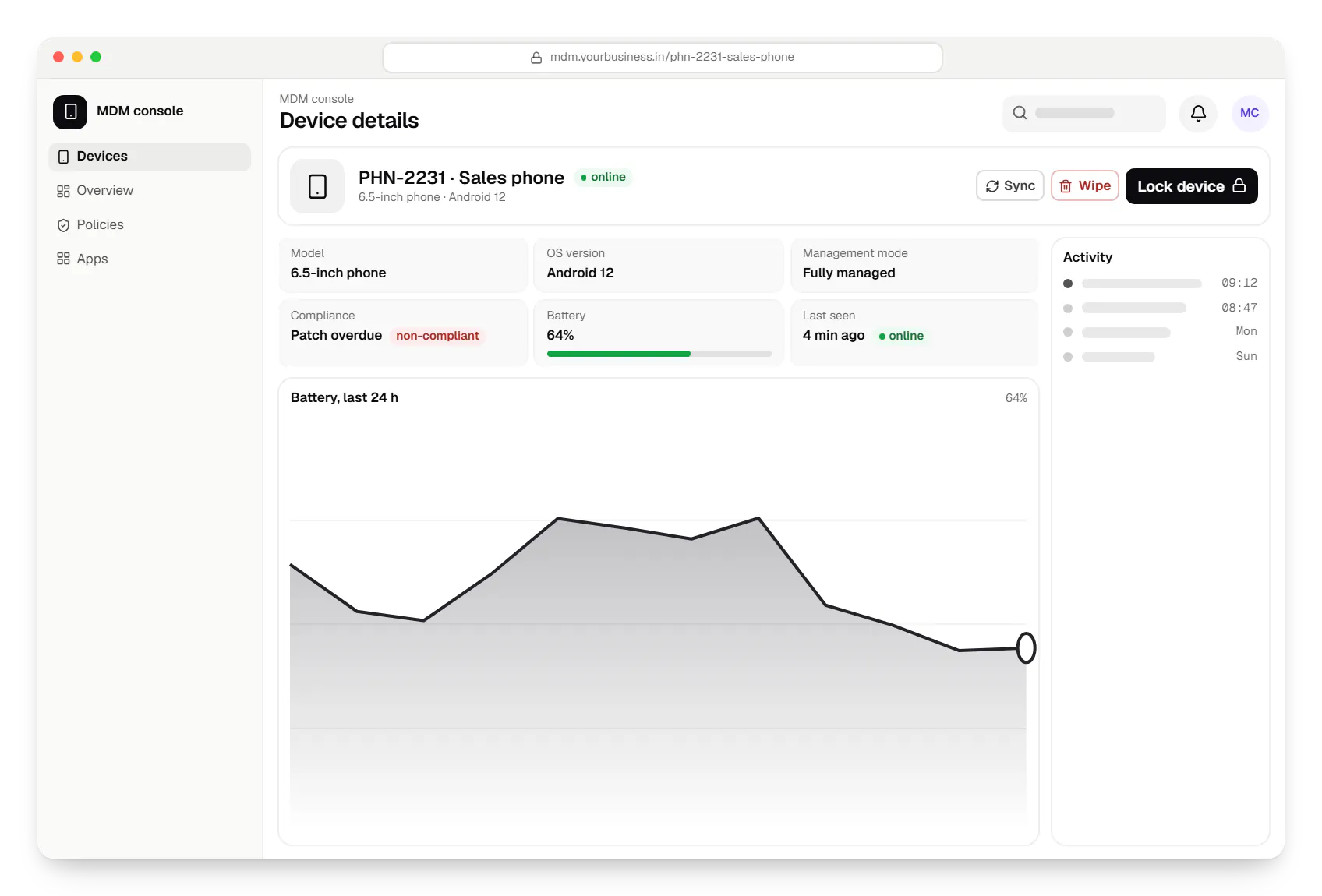Select the Mon activity entry

coord(1160,332)
